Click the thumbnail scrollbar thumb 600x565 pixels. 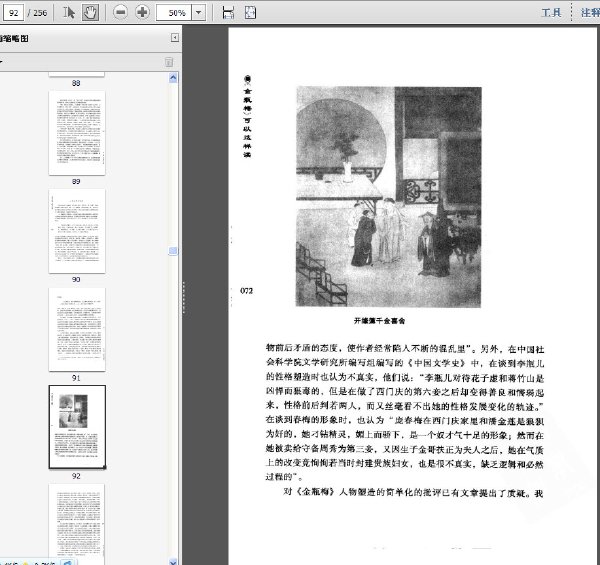pos(173,251)
